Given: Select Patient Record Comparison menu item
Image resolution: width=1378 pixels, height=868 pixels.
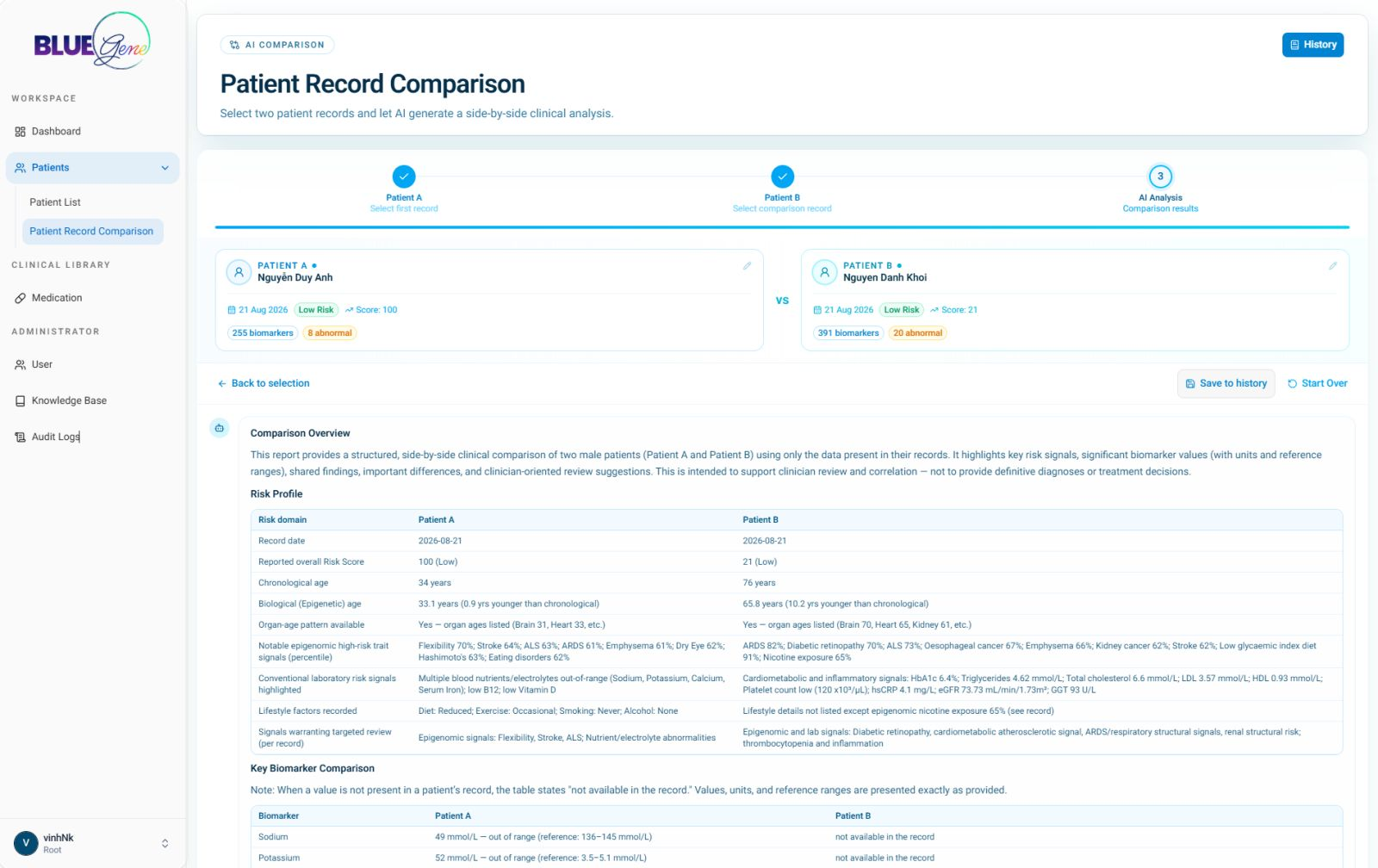Looking at the screenshot, I should (x=92, y=232).
